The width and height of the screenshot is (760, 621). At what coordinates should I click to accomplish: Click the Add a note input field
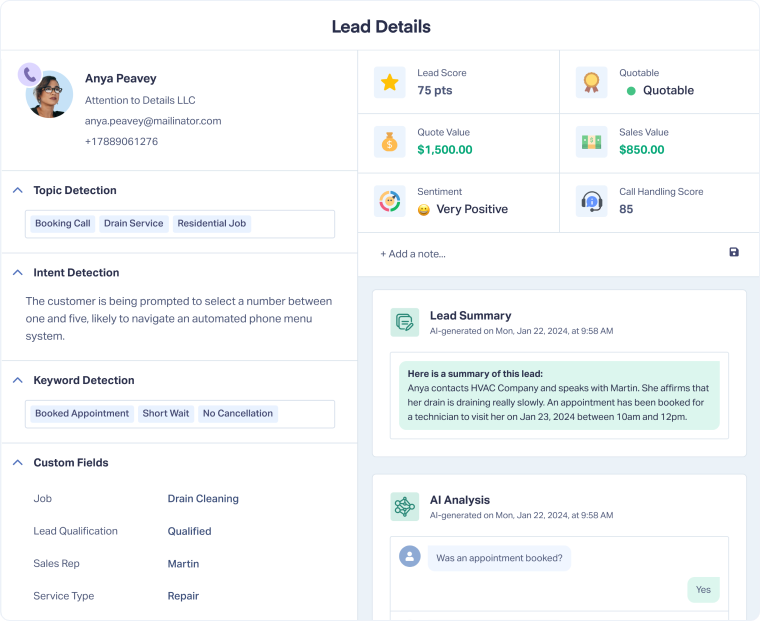coord(540,254)
